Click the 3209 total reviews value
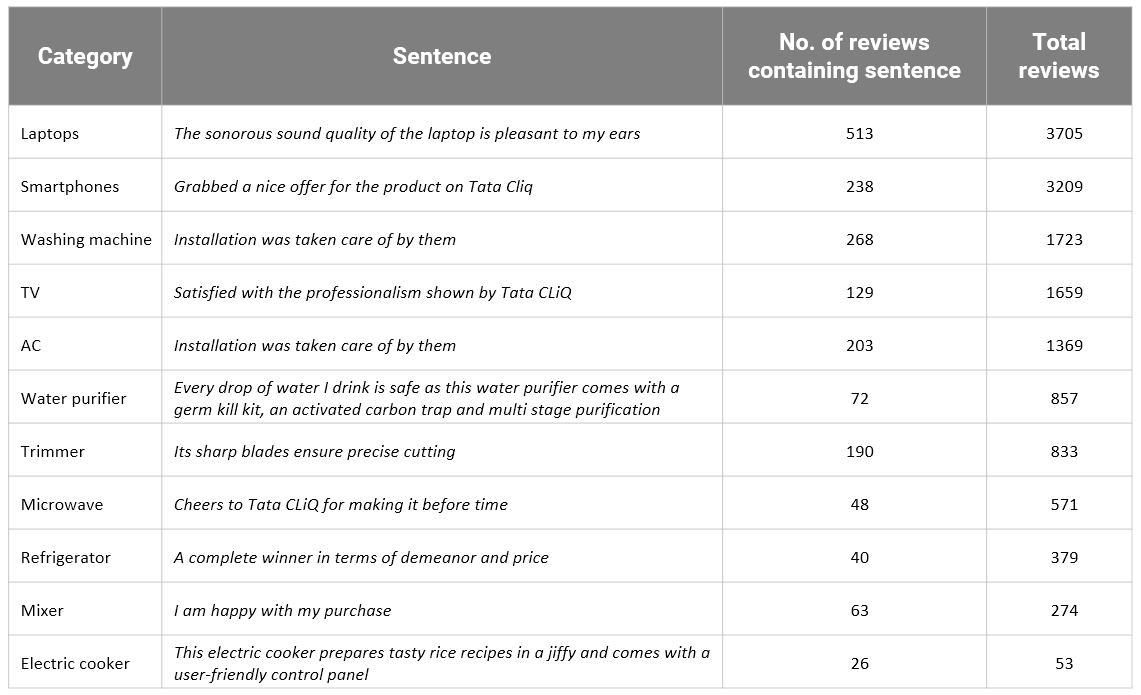Screen dimensions: 1141x695 click(1064, 186)
